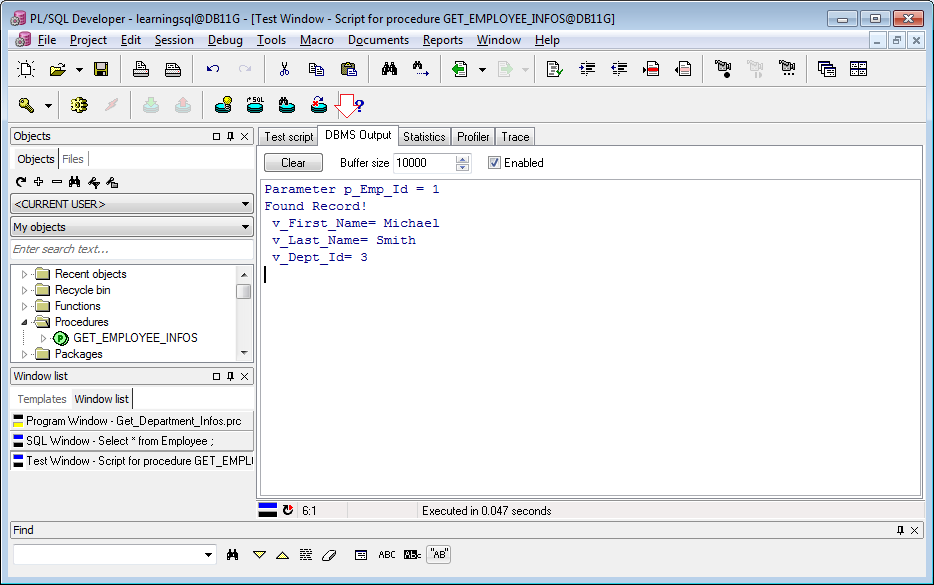The width and height of the screenshot is (934, 585).
Task: Click the Explain plan lightbulb icon
Action: [223, 105]
